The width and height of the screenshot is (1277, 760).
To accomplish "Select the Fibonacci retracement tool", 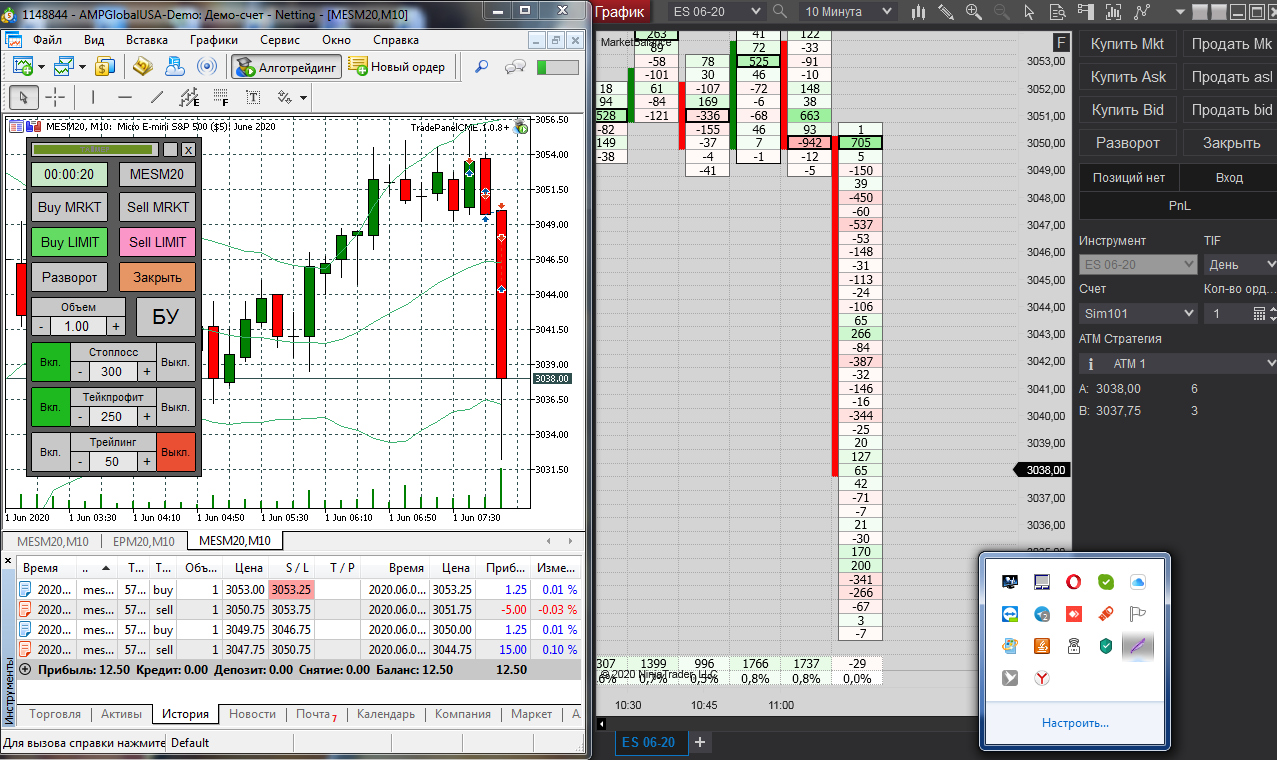I will pyautogui.click(x=220, y=97).
